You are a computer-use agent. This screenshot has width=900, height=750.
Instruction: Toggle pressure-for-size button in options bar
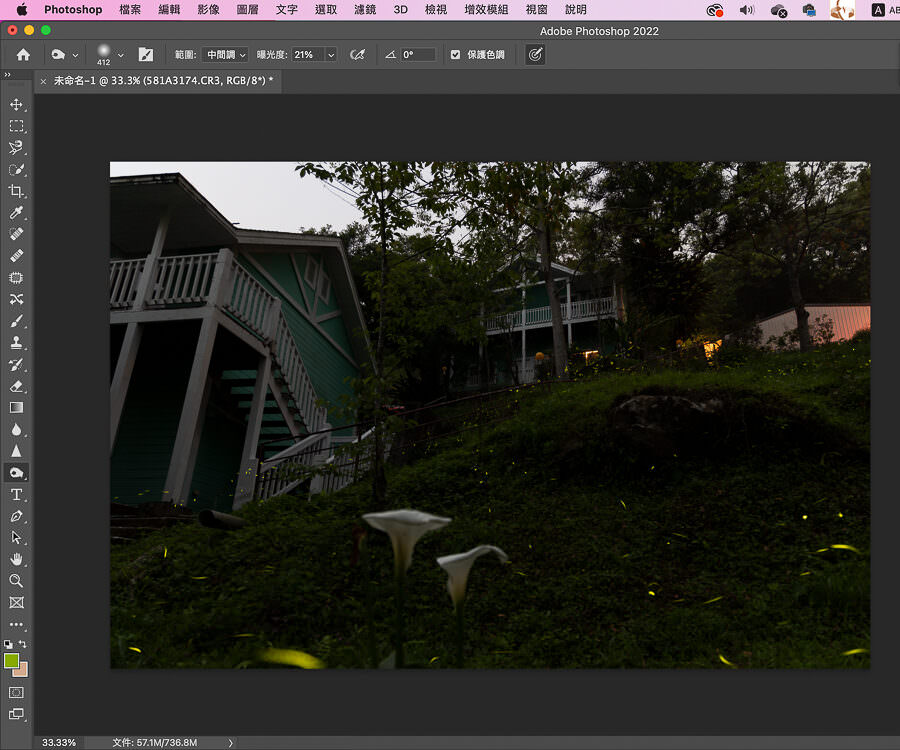[x=535, y=55]
